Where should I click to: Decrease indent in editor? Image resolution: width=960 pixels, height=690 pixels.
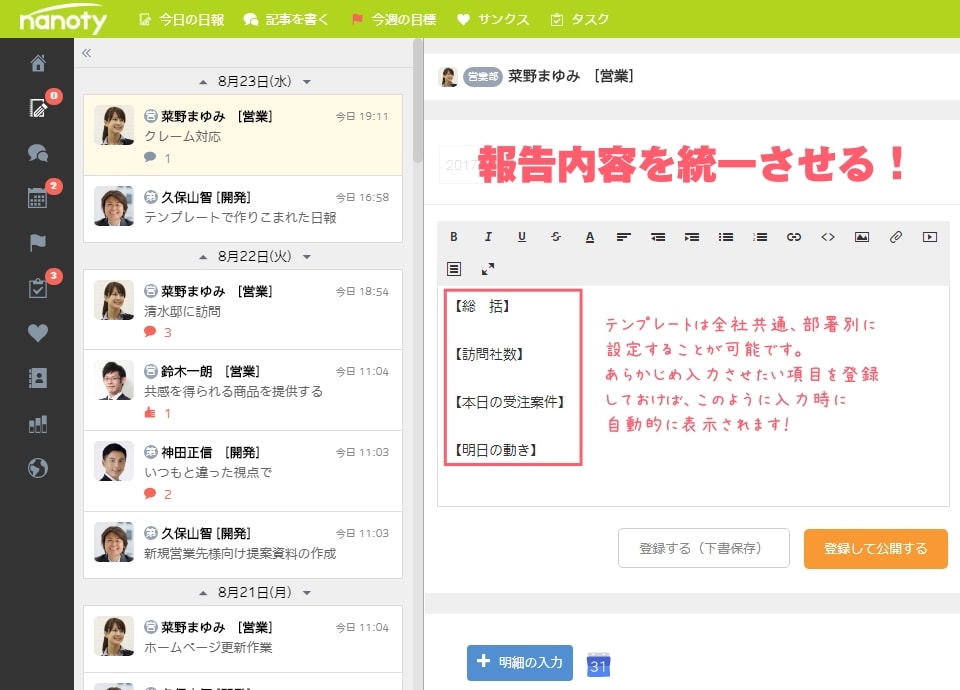point(658,237)
